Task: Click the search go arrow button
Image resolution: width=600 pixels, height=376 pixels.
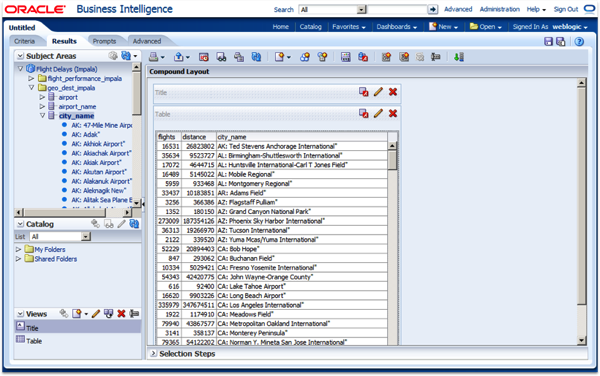Action: point(433,10)
